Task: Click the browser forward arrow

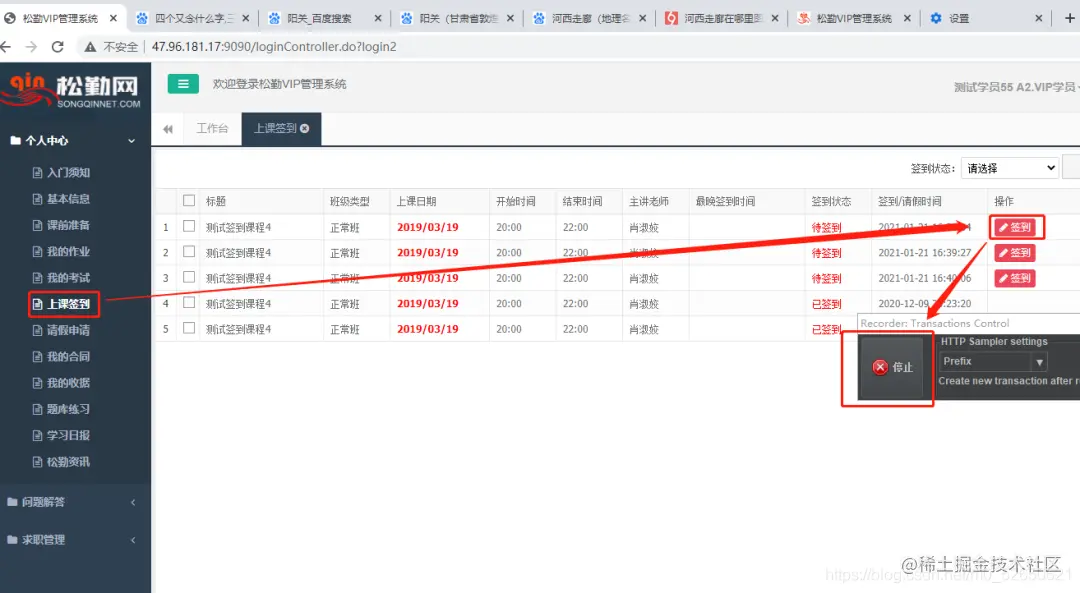Action: tap(31, 47)
